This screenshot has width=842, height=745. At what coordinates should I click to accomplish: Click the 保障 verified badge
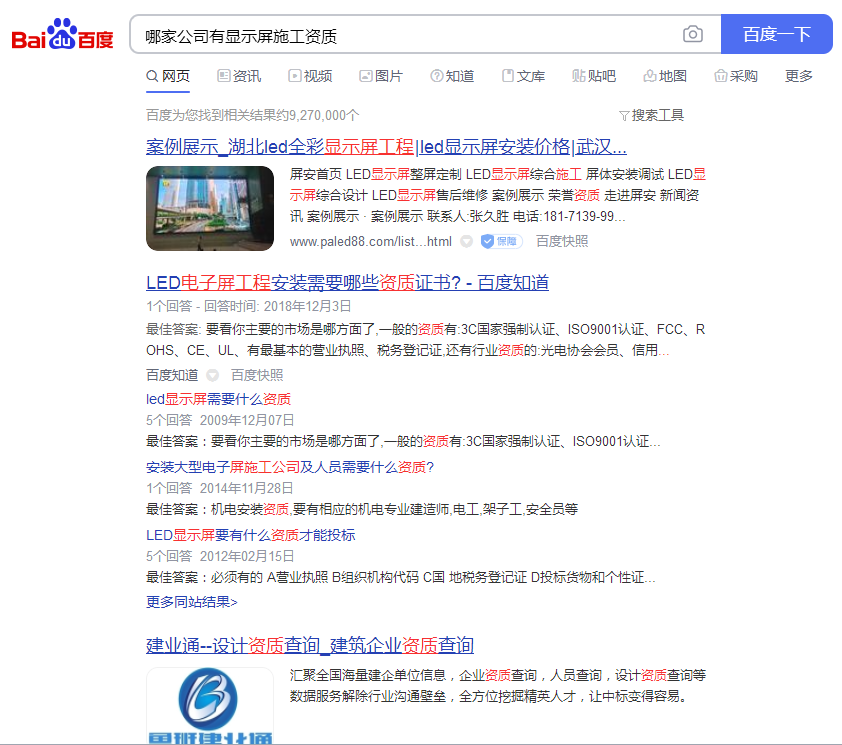coord(502,242)
